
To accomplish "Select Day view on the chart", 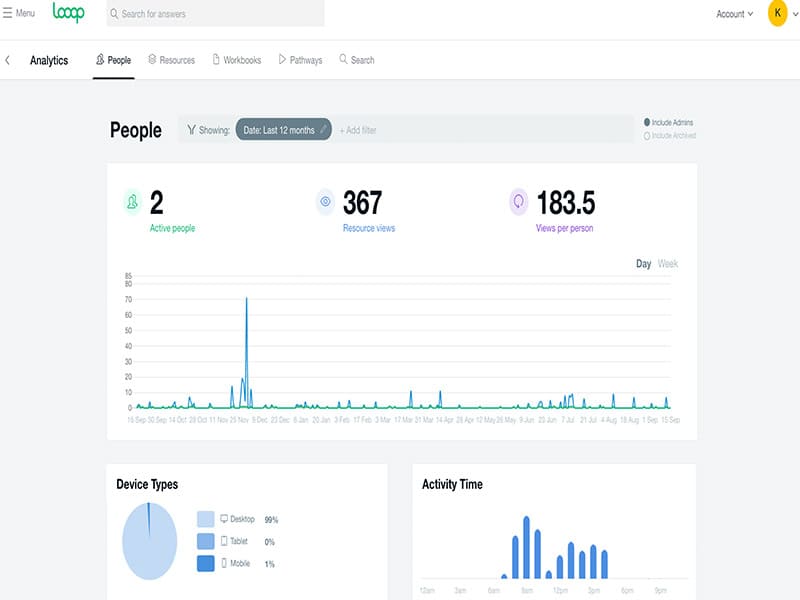I will tap(643, 264).
